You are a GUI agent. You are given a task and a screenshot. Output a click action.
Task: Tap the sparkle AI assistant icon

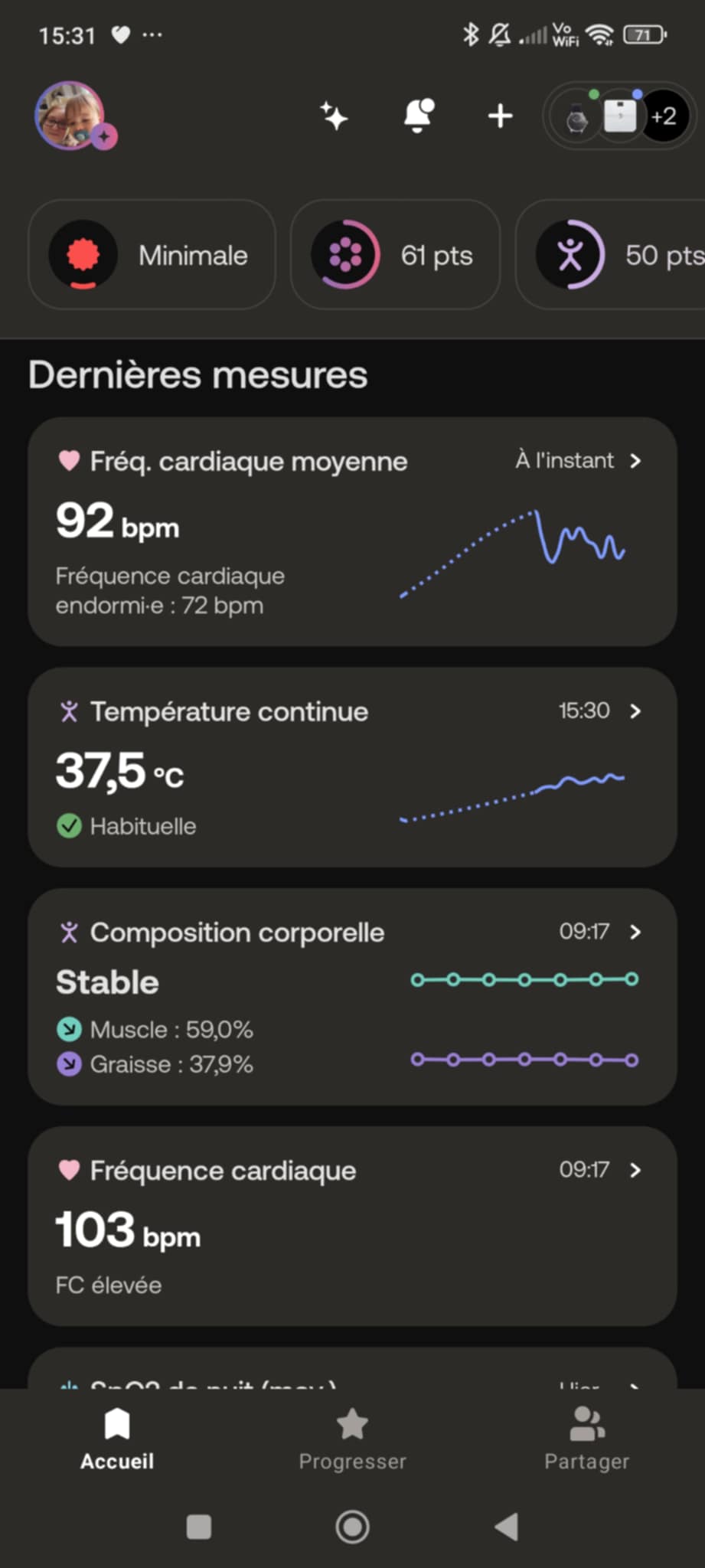coord(334,116)
